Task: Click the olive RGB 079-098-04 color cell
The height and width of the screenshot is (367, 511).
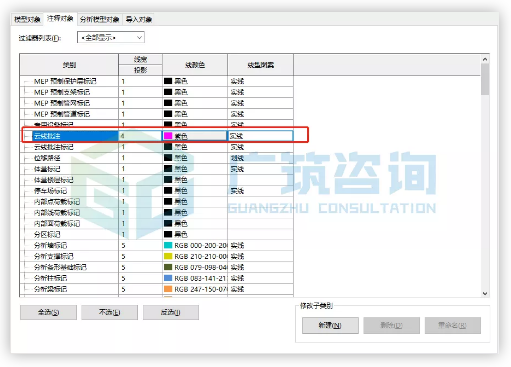Action: [x=195, y=267]
